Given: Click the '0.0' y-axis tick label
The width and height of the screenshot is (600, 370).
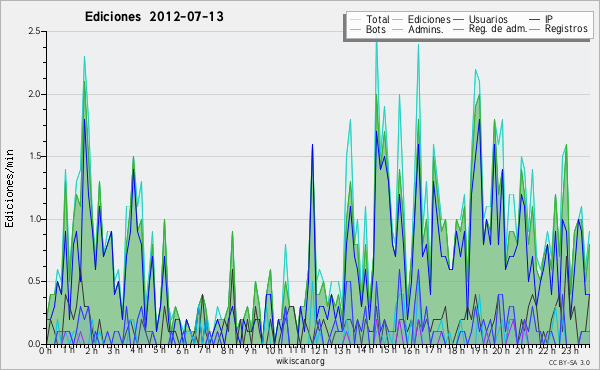Looking at the screenshot, I should [x=34, y=344].
